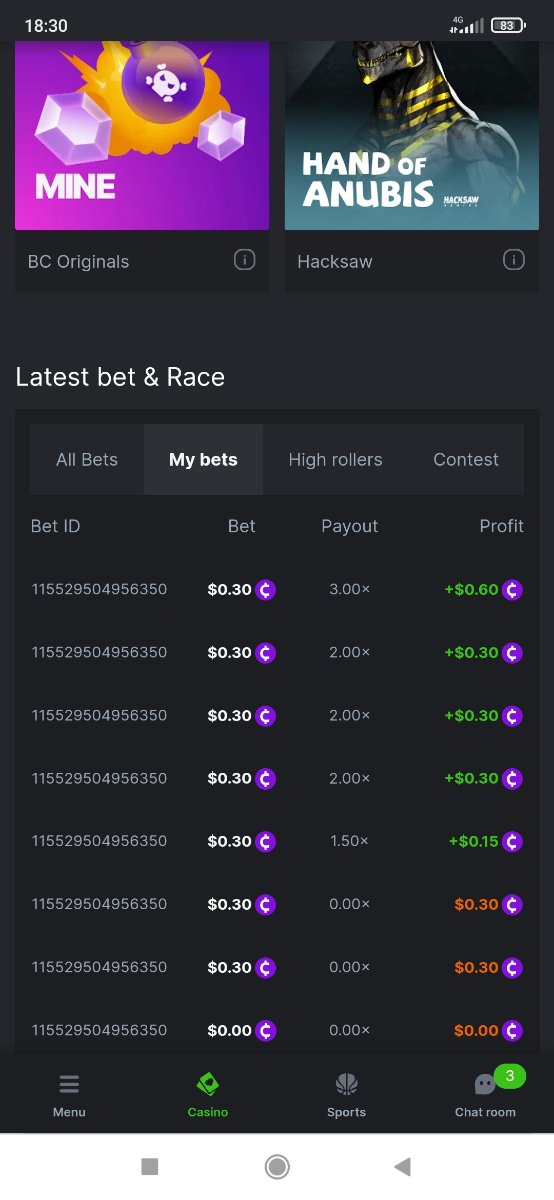The width and height of the screenshot is (554, 1200).
Task: Open the Contest tab
Action: (x=466, y=460)
